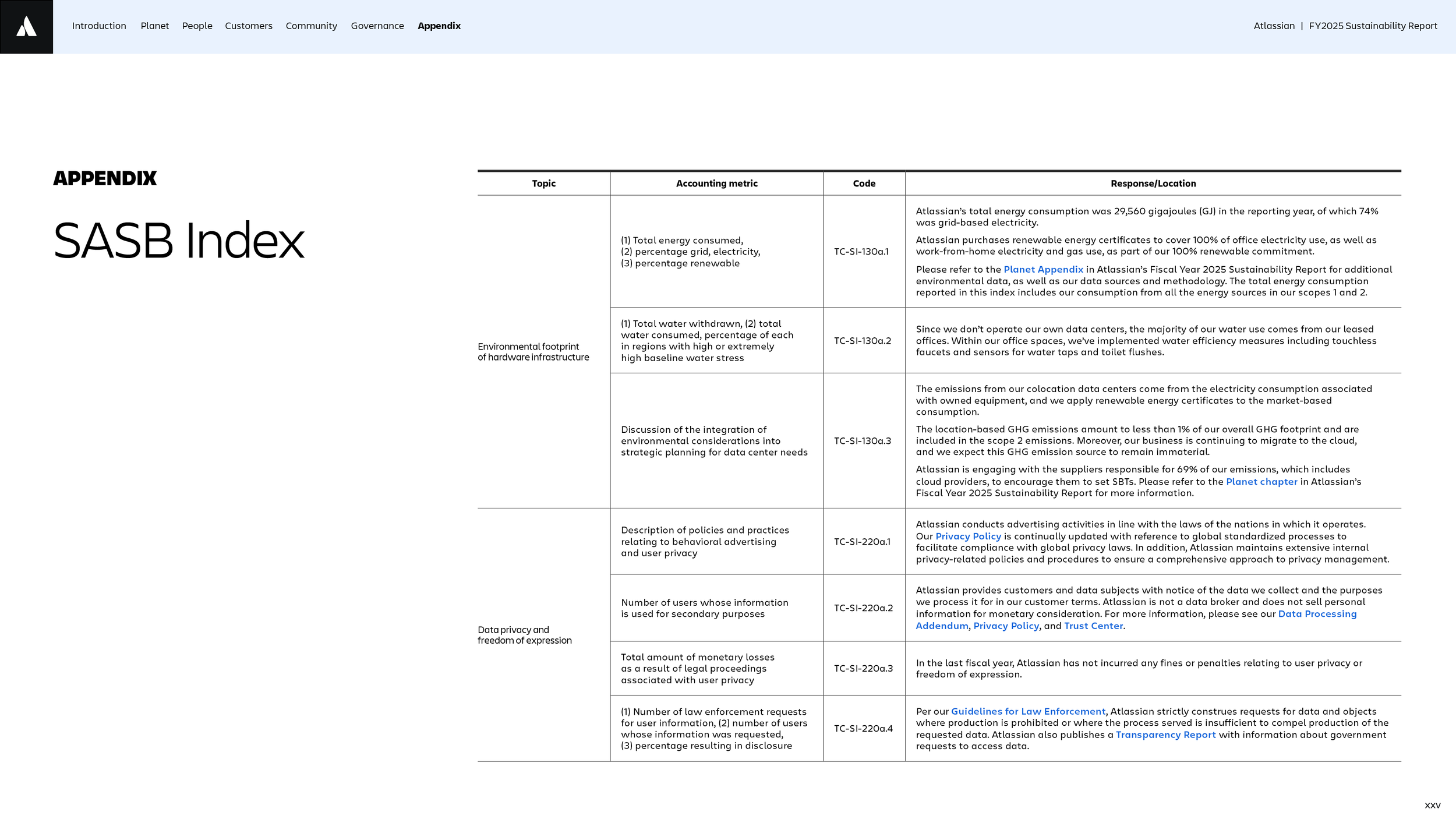The width and height of the screenshot is (1456, 819).
Task: Click the colocation data centers emissions paragraph
Action: [x=1144, y=400]
